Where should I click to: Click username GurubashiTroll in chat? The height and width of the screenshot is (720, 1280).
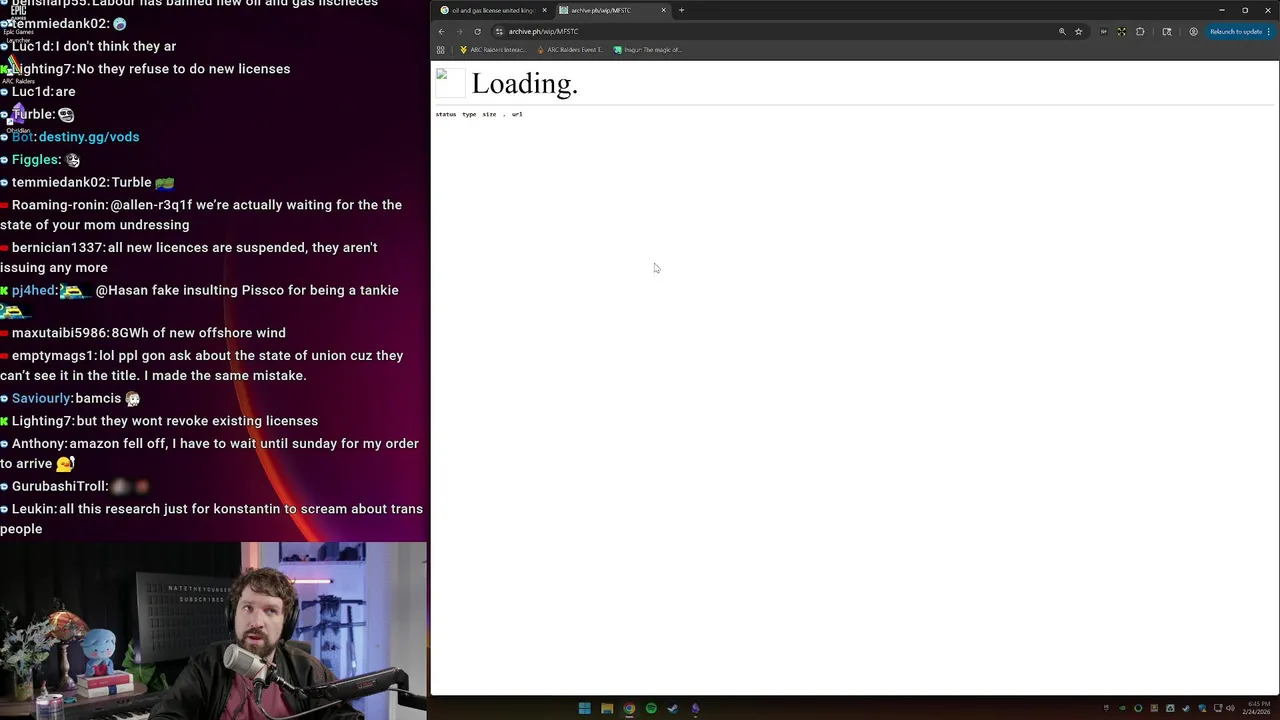pyautogui.click(x=60, y=486)
